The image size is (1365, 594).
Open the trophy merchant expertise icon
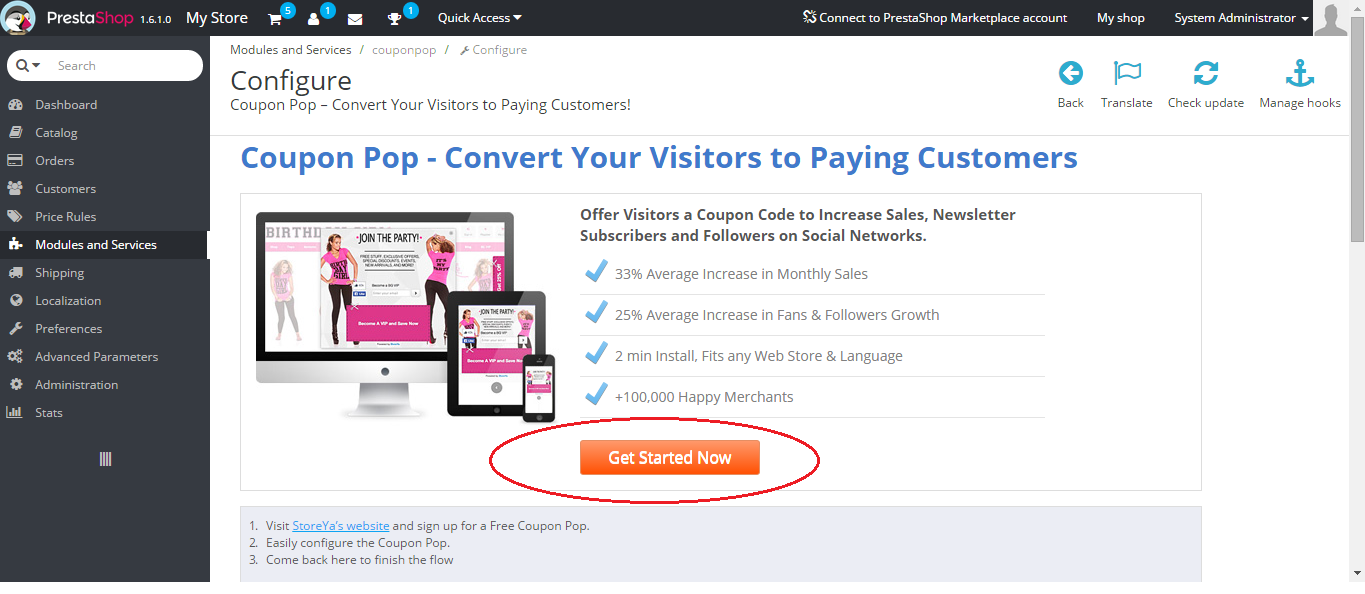(x=395, y=19)
